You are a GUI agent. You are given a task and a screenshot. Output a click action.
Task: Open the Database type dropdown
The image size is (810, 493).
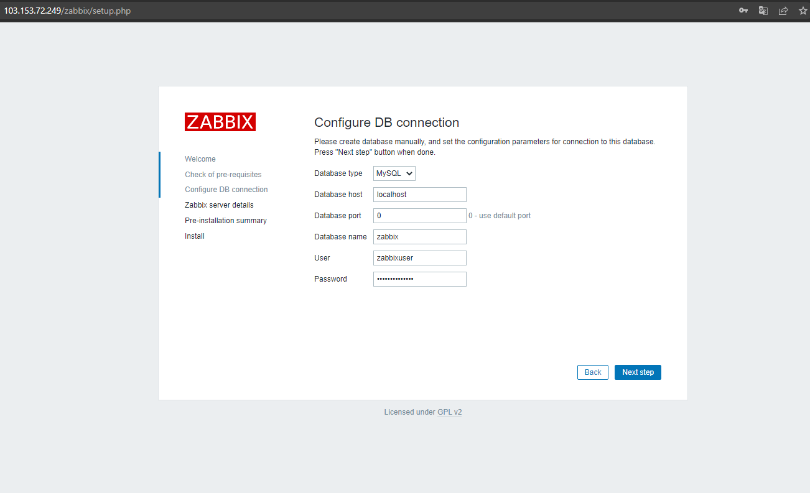[x=394, y=174]
